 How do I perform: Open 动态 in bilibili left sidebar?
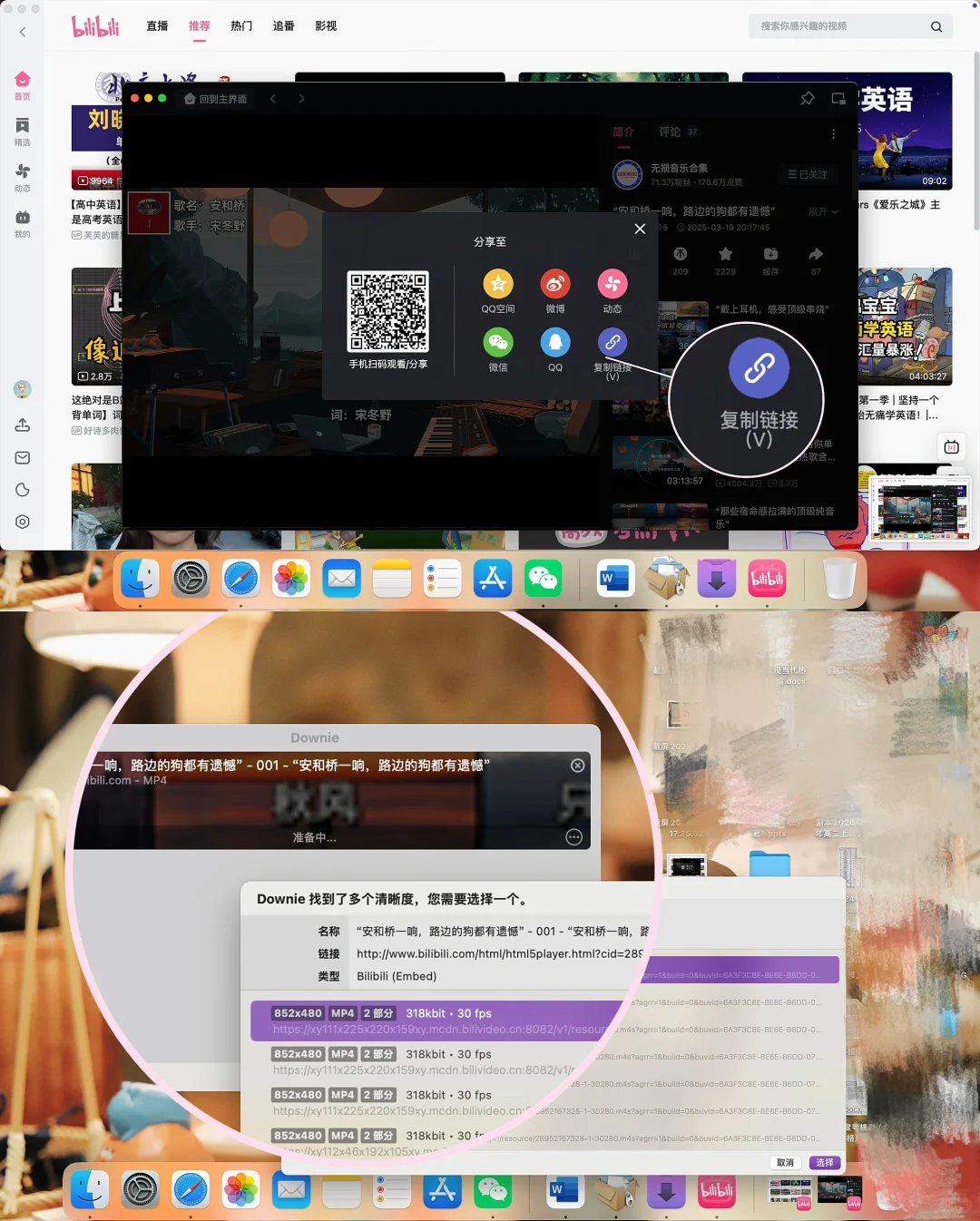coord(23,177)
